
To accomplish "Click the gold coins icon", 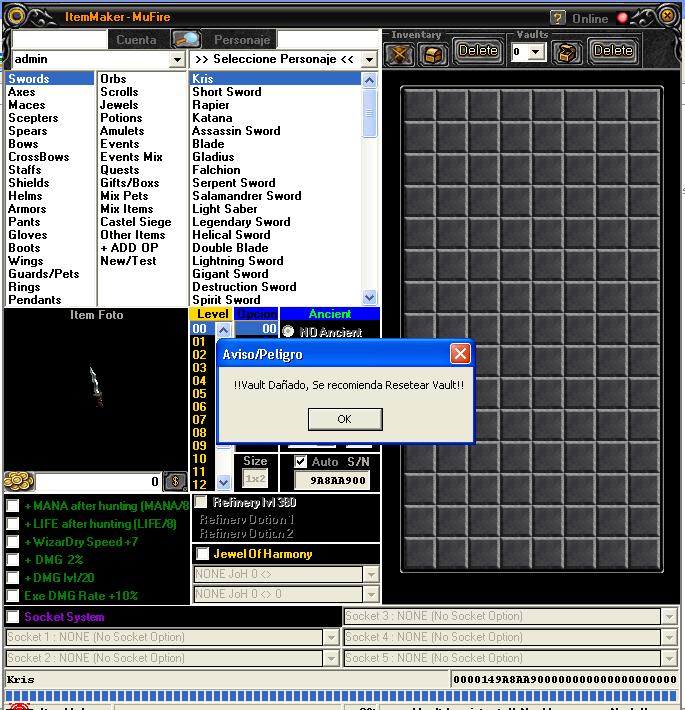I will 18,481.
